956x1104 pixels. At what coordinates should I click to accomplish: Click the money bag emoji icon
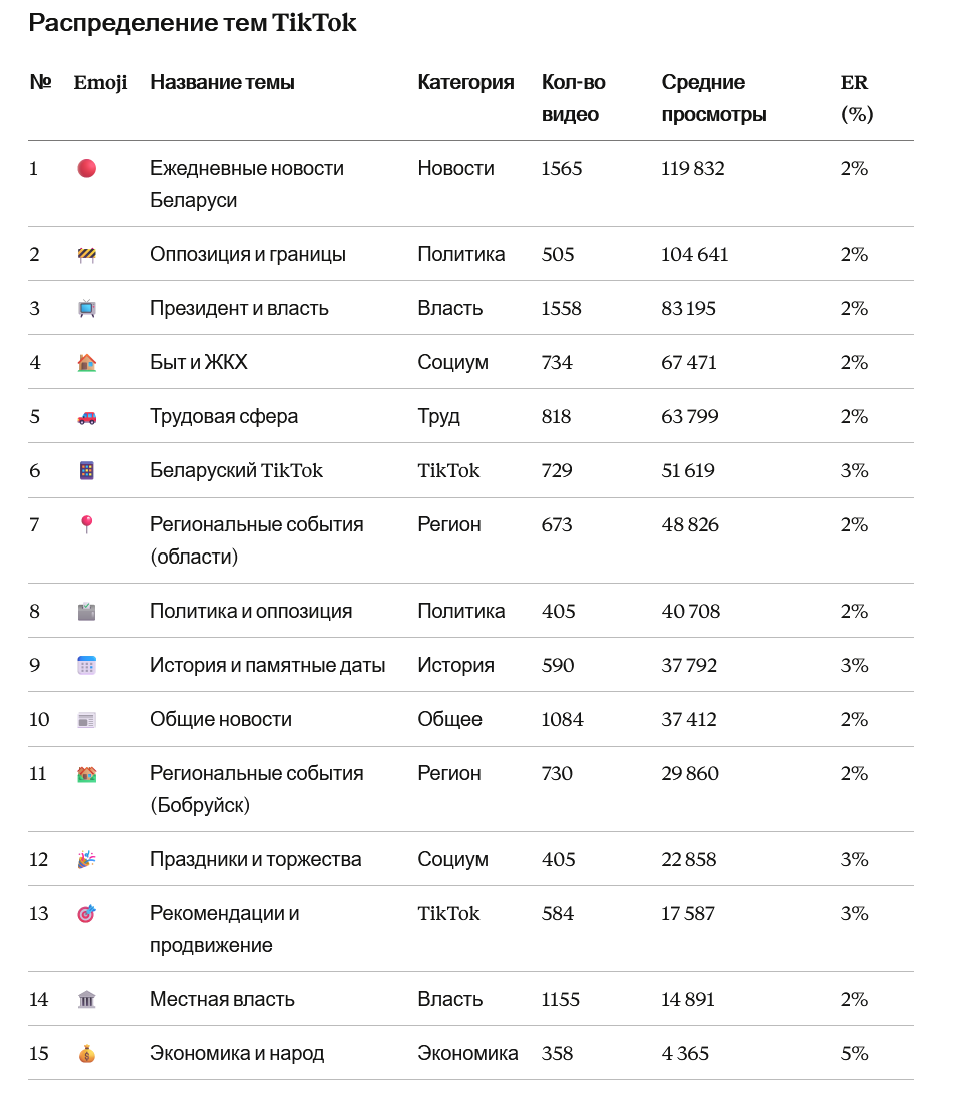(x=87, y=1054)
